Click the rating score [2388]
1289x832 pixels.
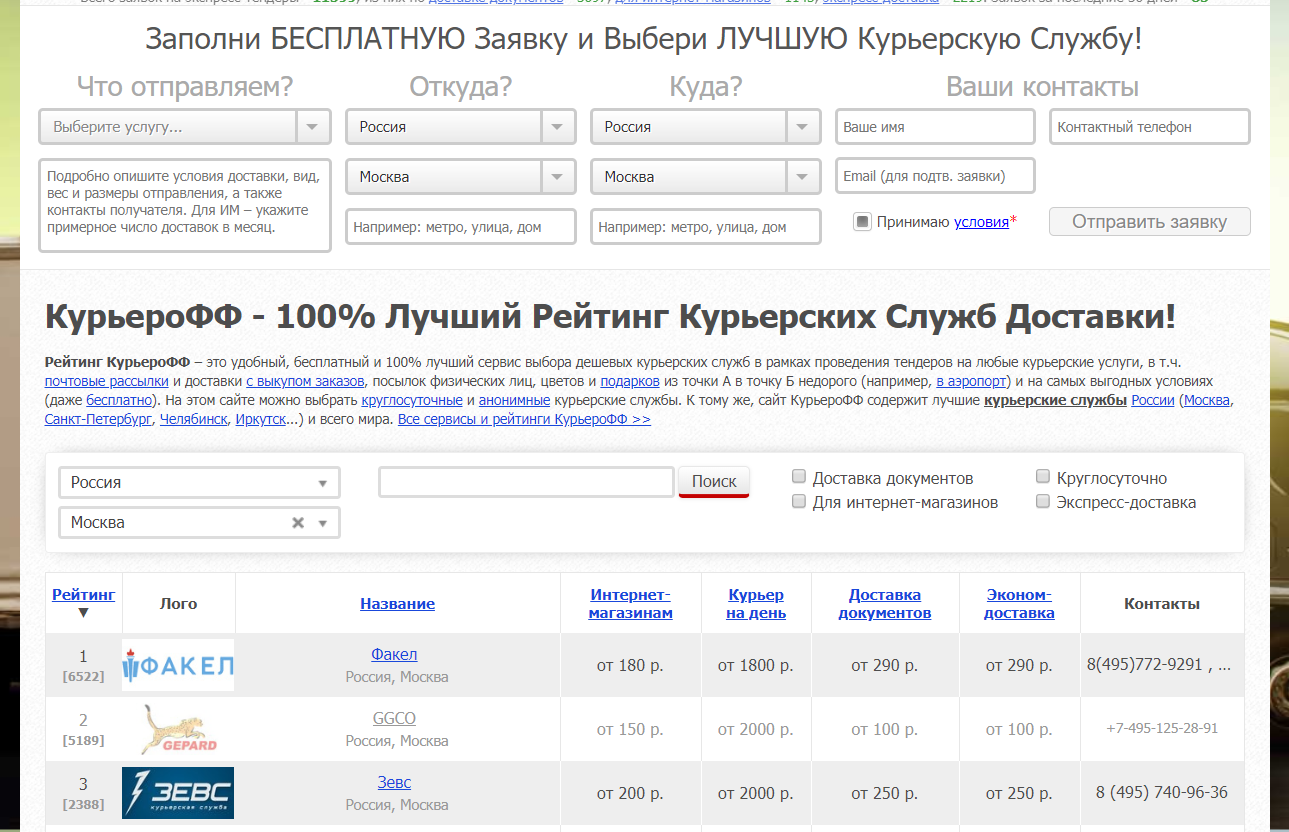coord(83,805)
